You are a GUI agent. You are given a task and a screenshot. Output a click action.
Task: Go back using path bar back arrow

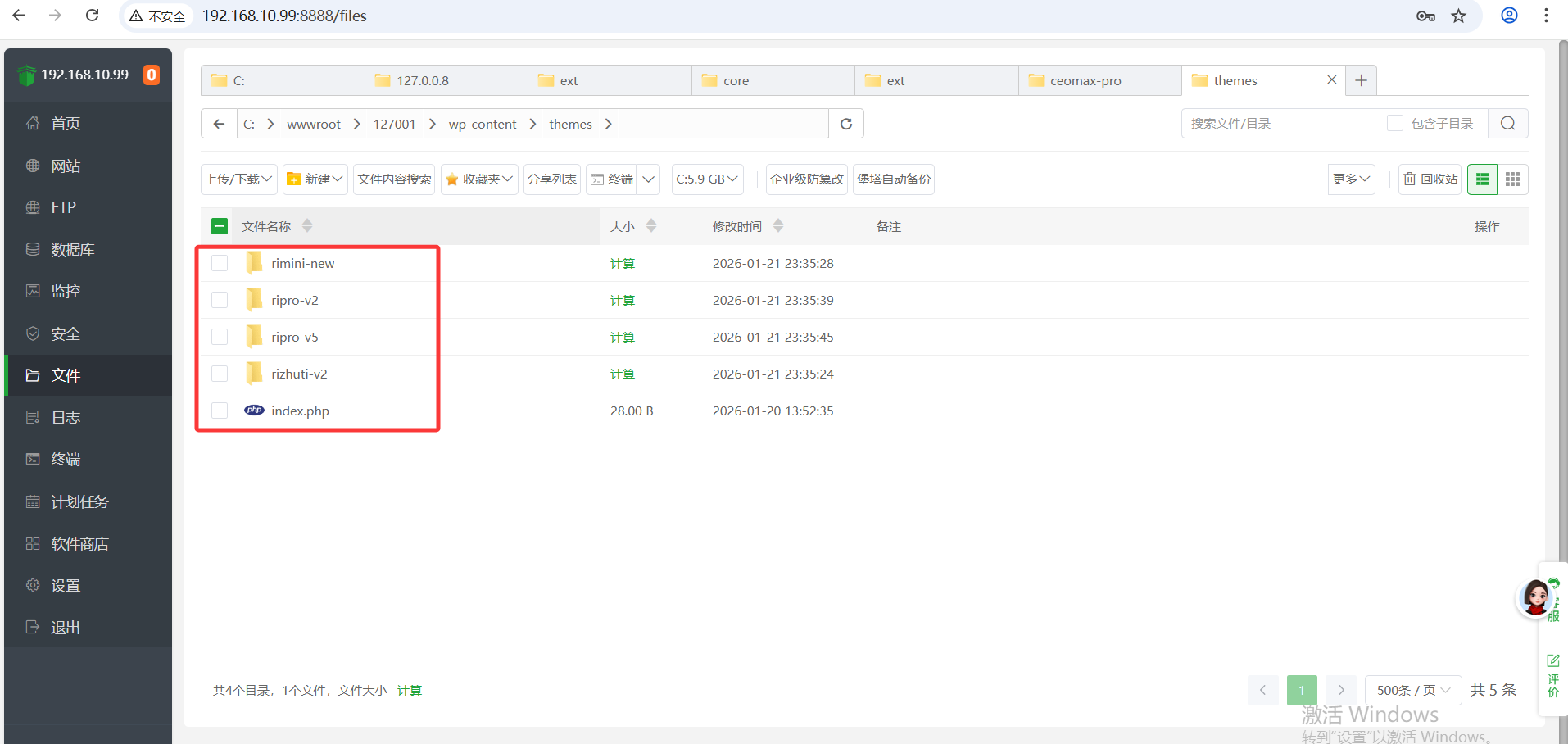(x=219, y=124)
